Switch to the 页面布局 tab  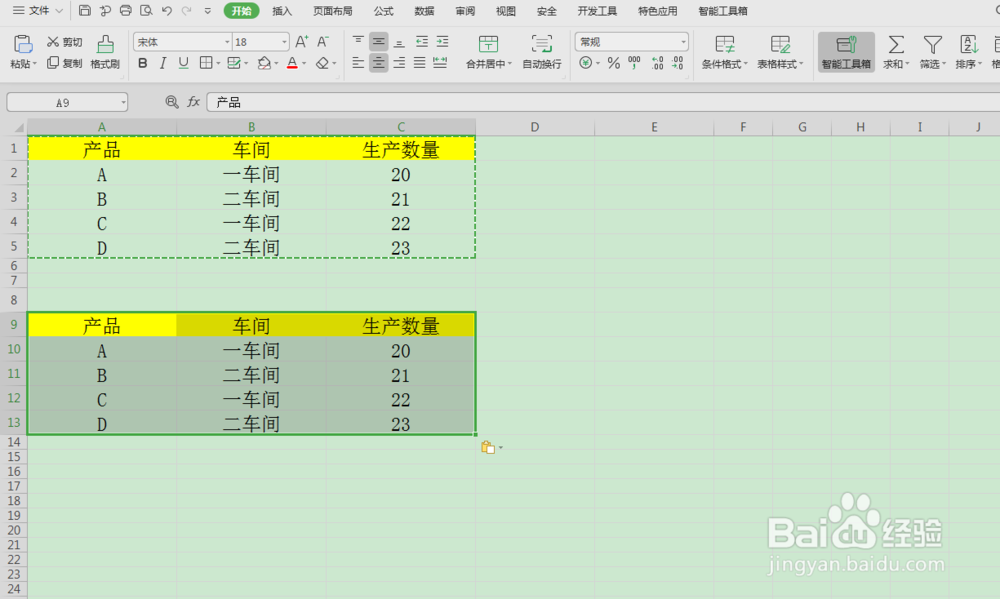(332, 11)
